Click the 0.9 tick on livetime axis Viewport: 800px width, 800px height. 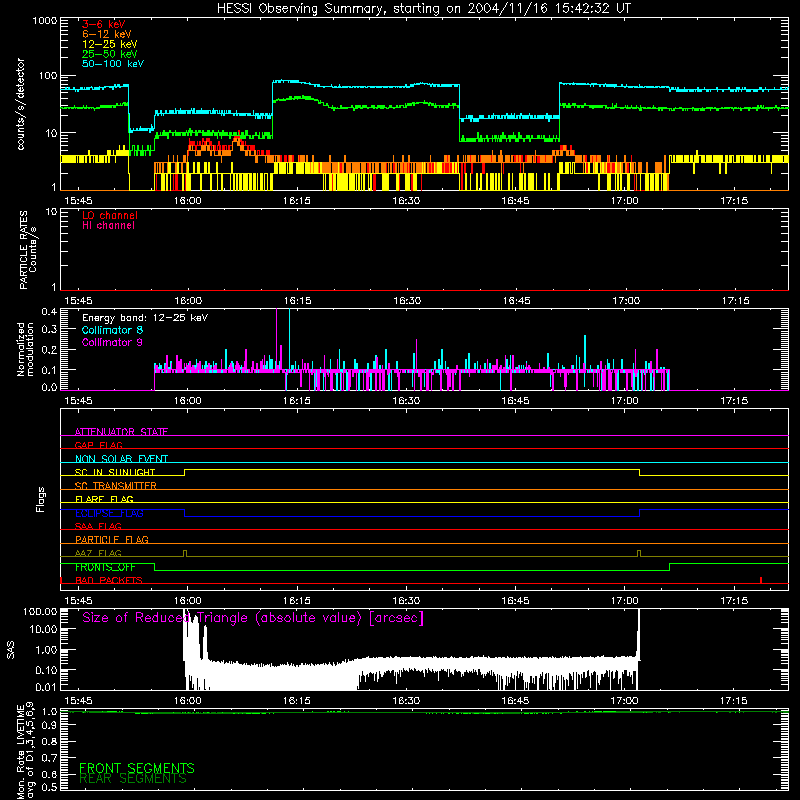[x=49, y=726]
